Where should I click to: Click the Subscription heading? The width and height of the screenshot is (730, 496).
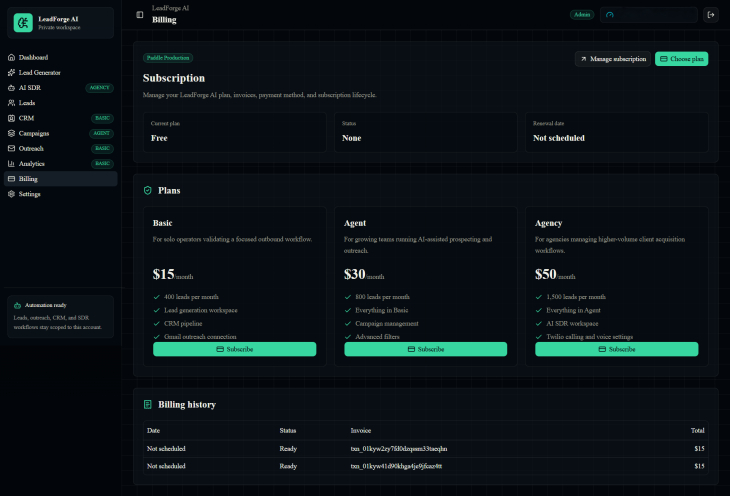(174, 78)
